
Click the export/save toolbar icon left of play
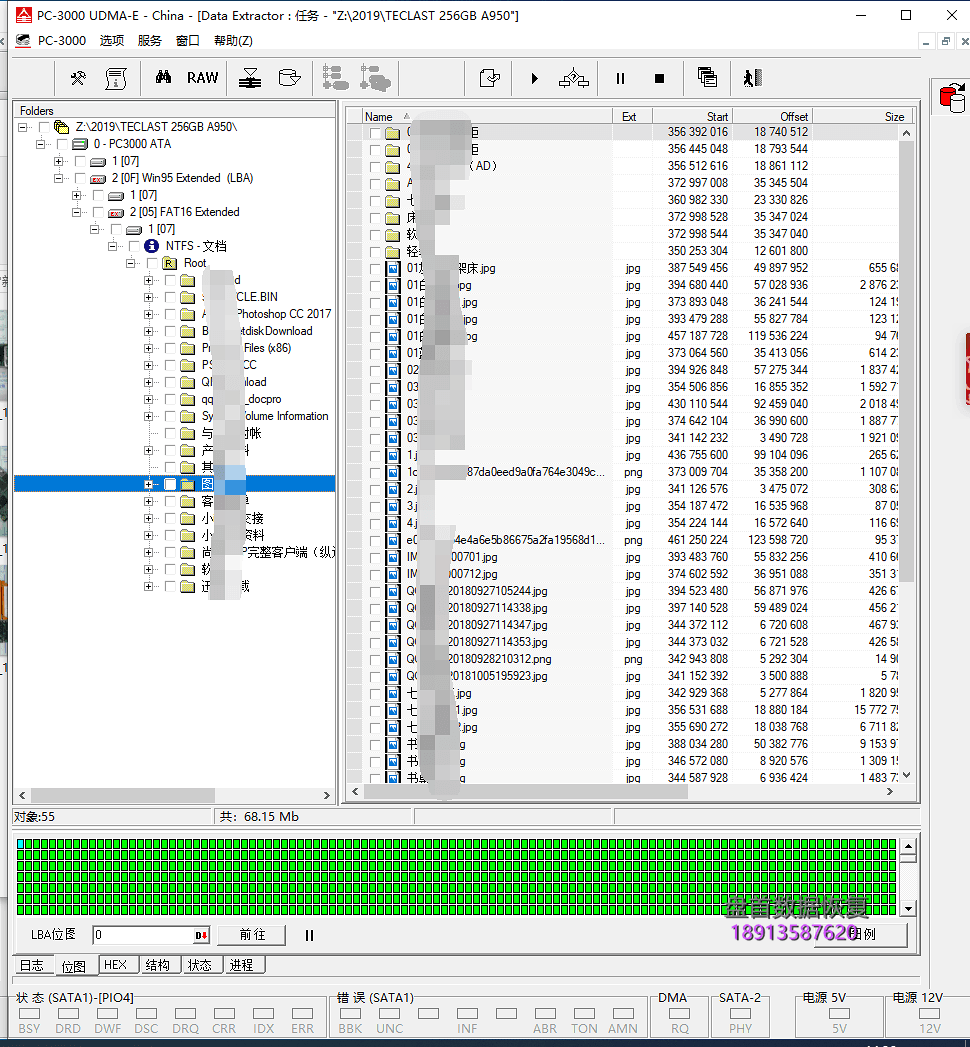pos(490,78)
